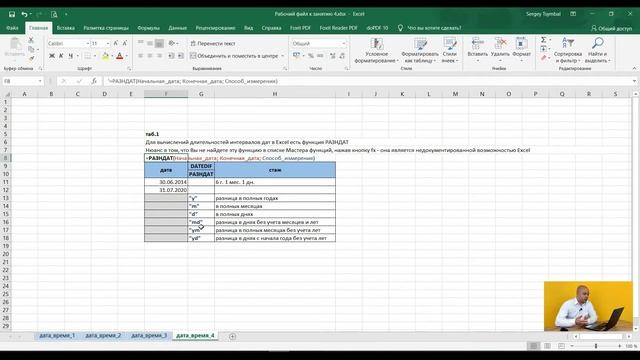Add a new sheet with the plus button
Image resolution: width=640 pixels, height=360 pixels.
(x=232, y=336)
